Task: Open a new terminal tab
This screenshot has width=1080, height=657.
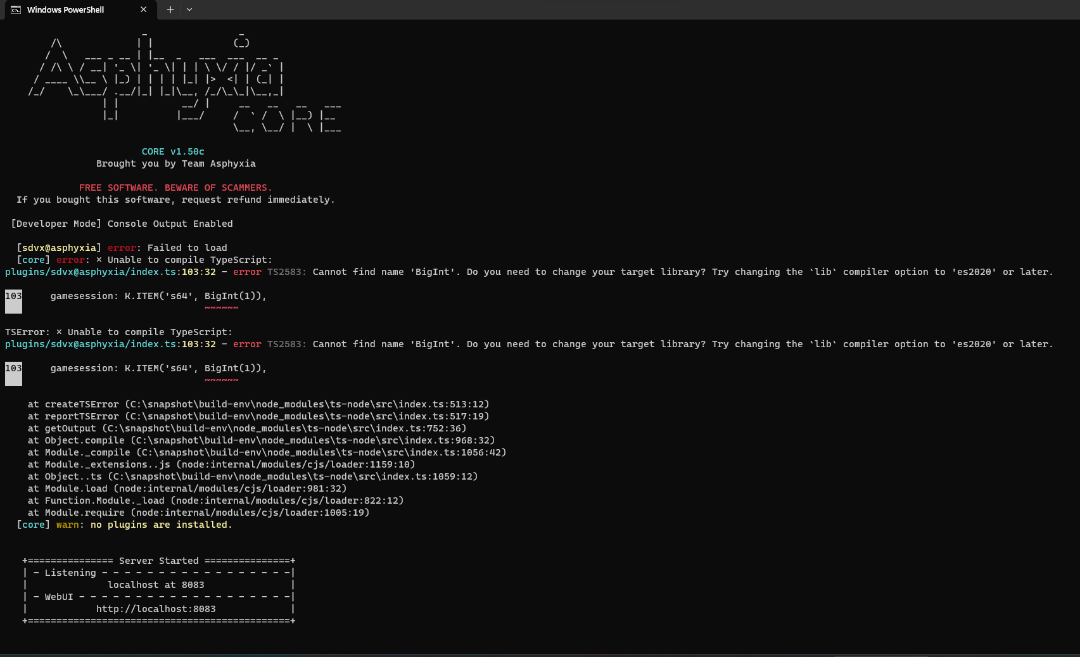Action: point(170,9)
